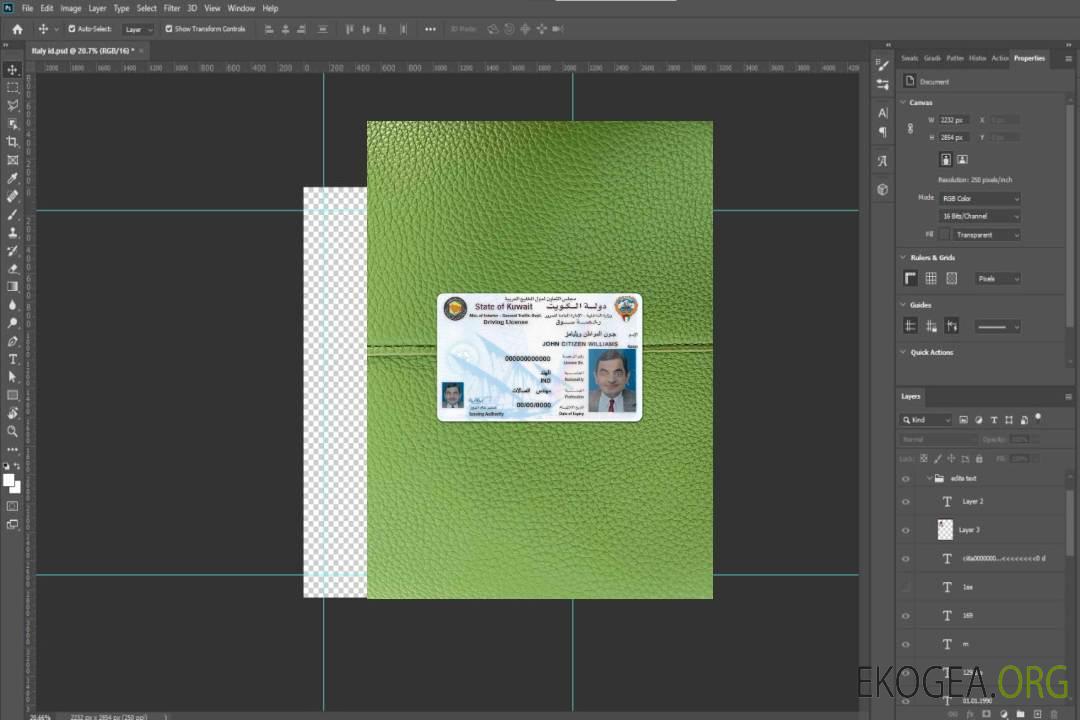Select the Crop tool
Screen dimensions: 1080x720
12,142
